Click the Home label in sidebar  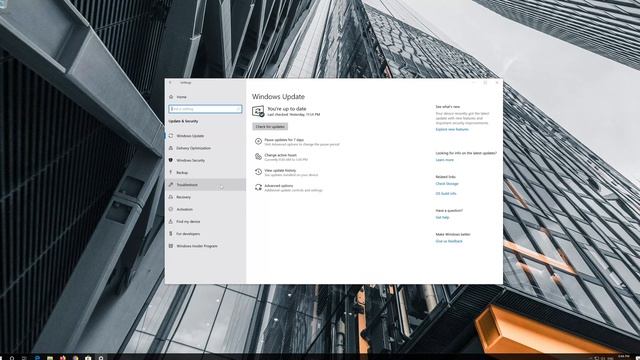click(x=182, y=97)
